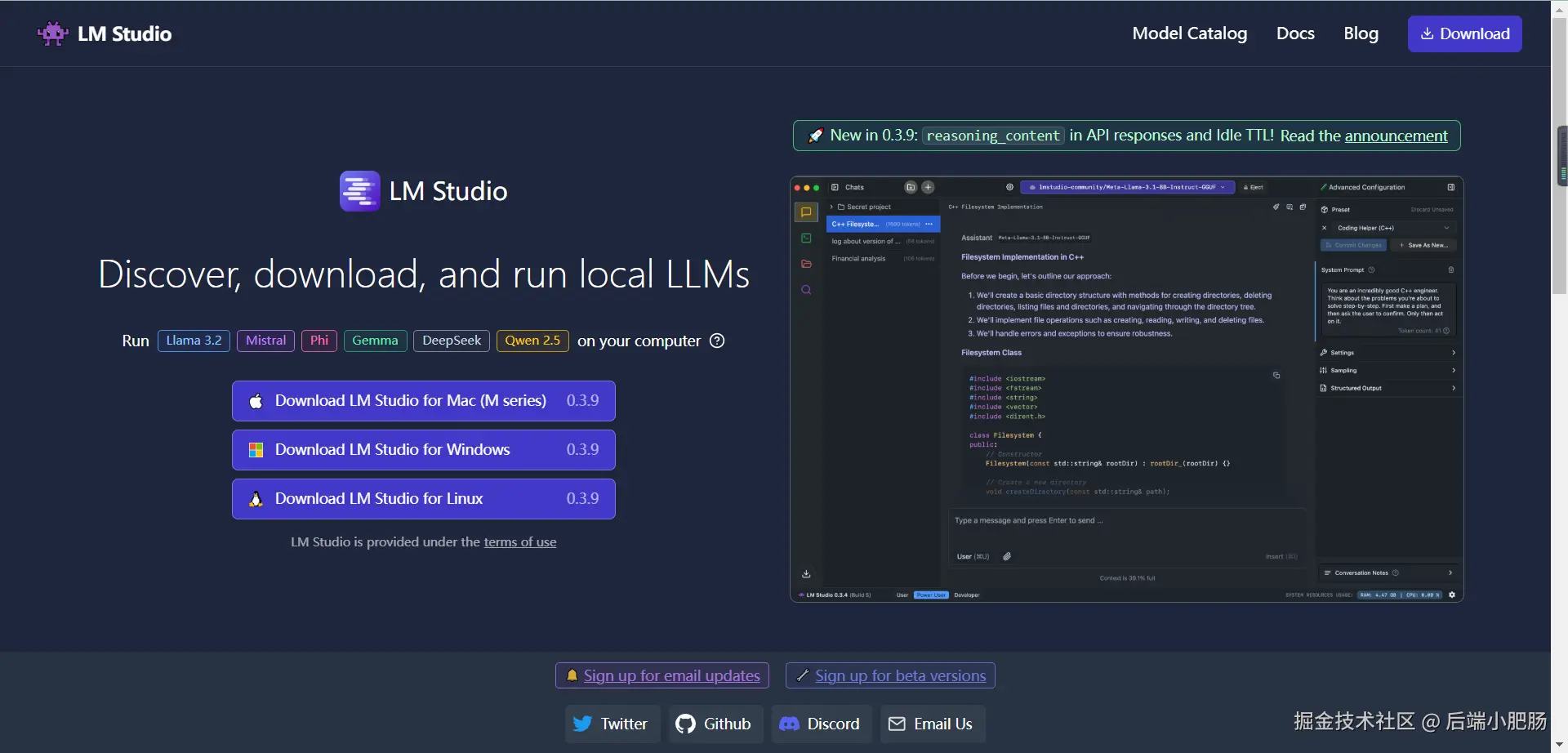Click the LM Studio mascot logo in the page header
The height and width of the screenshot is (753, 1568).
[x=53, y=33]
